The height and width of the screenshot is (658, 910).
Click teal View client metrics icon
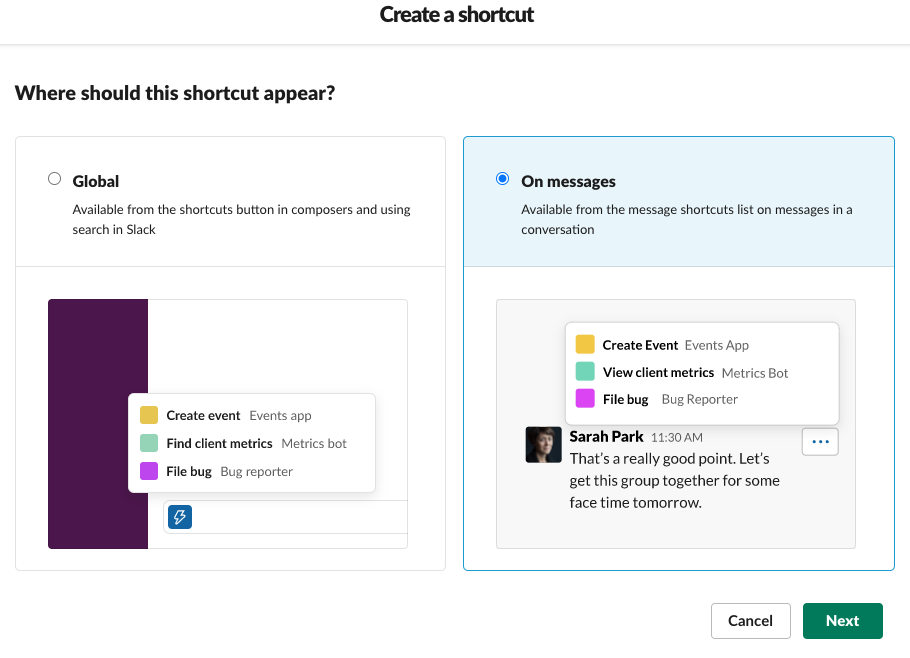[x=585, y=372]
